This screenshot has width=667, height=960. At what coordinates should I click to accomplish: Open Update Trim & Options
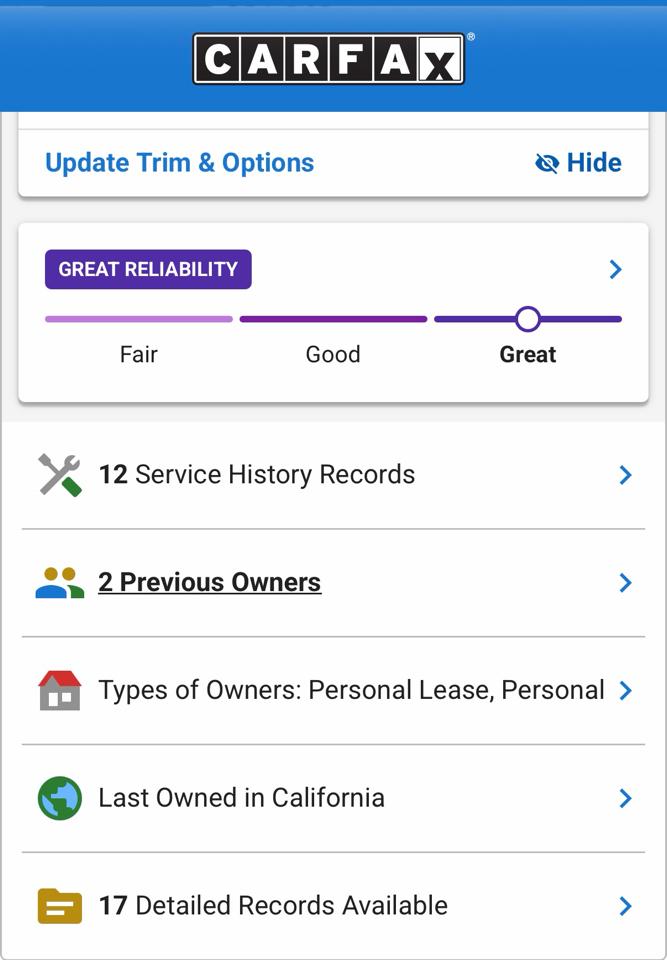180,163
